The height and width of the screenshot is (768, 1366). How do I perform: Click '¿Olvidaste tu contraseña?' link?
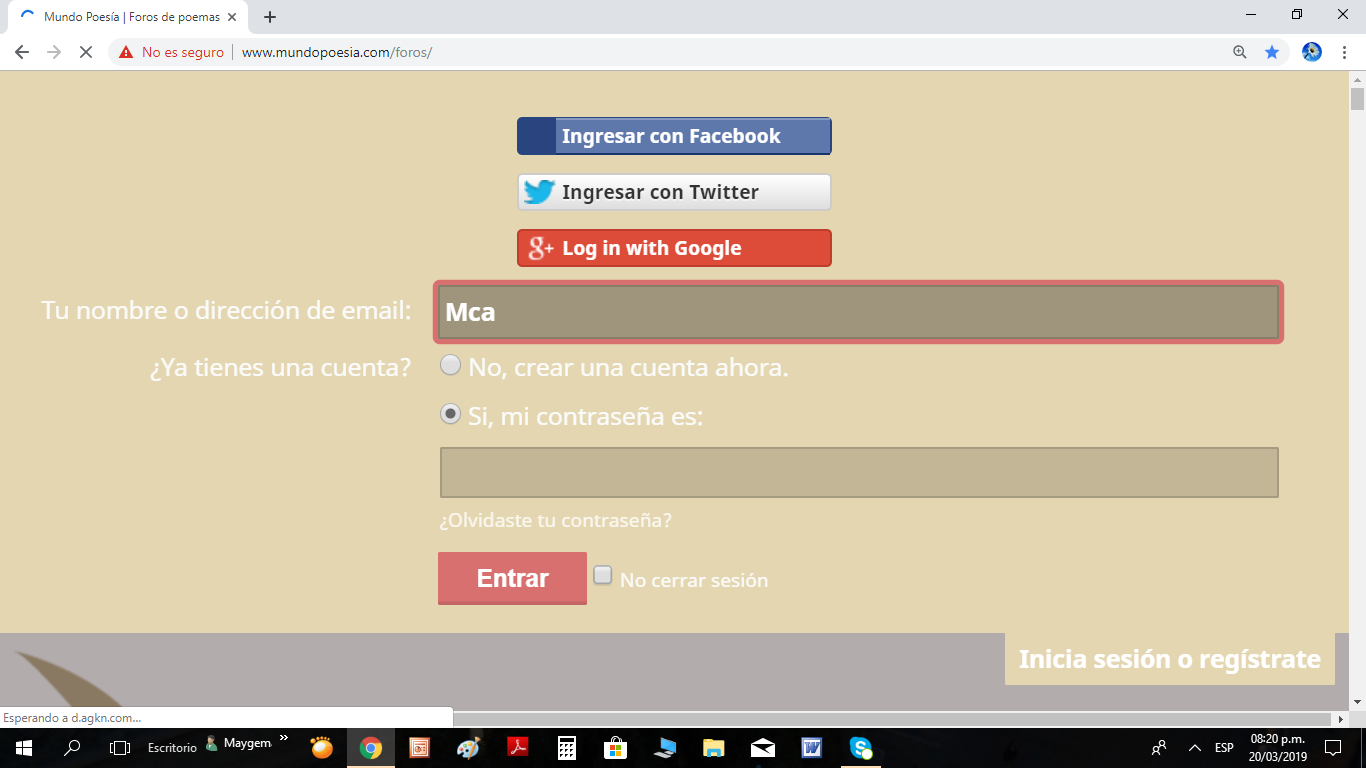point(555,520)
